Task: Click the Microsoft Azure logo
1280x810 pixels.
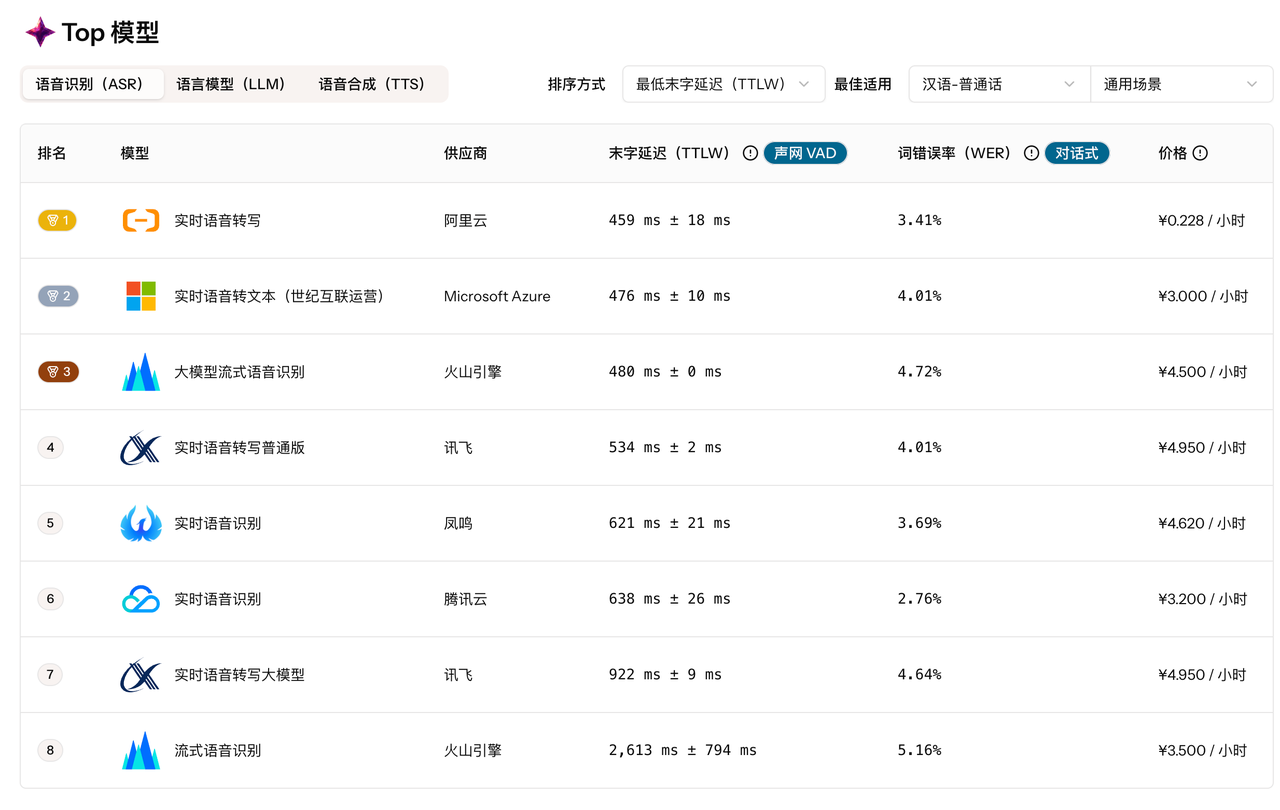Action: coord(140,296)
